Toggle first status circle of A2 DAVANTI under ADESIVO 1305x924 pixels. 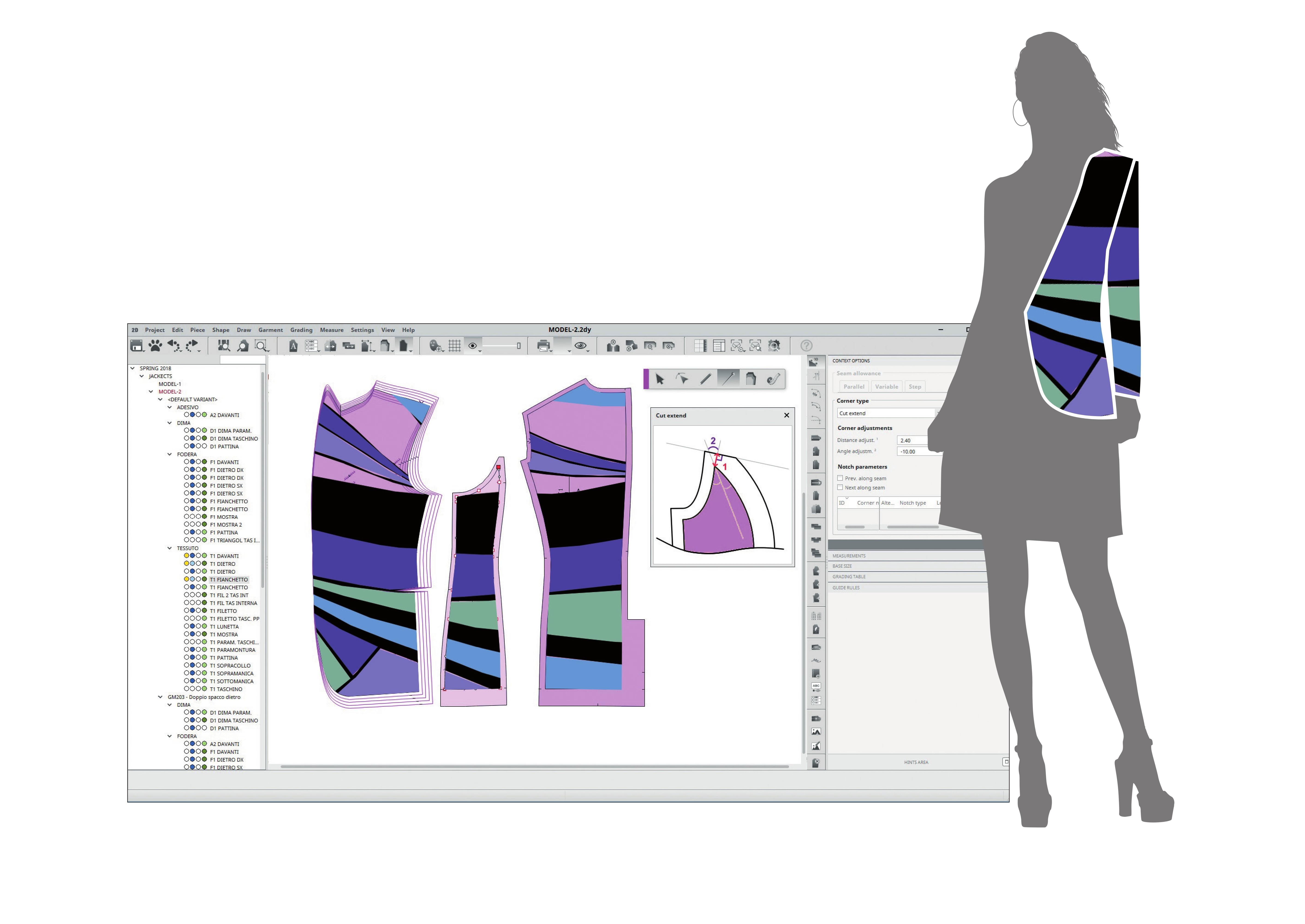[187, 415]
